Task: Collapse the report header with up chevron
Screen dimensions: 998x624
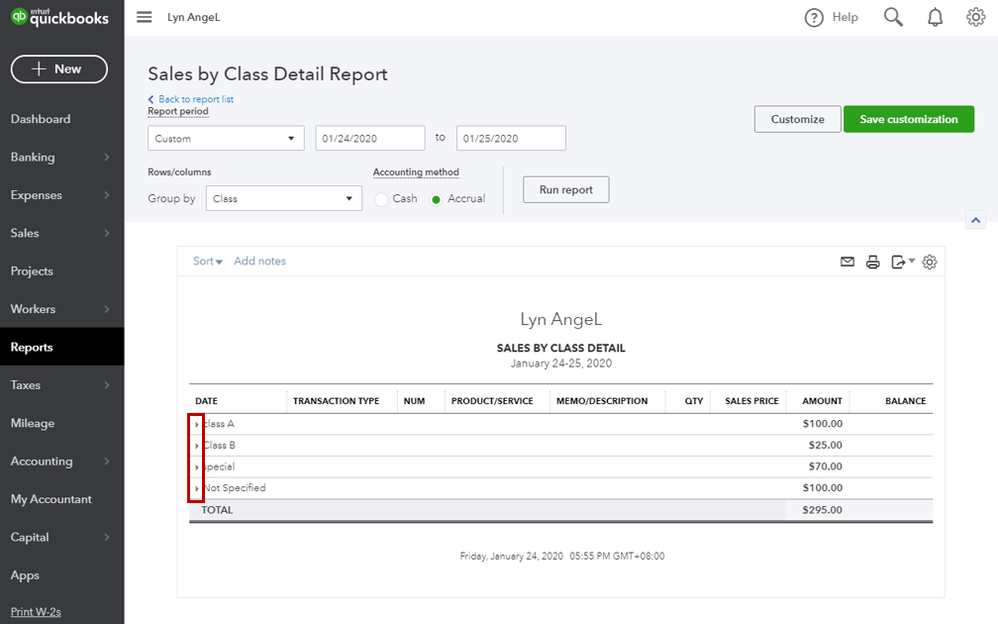Action: click(x=976, y=220)
